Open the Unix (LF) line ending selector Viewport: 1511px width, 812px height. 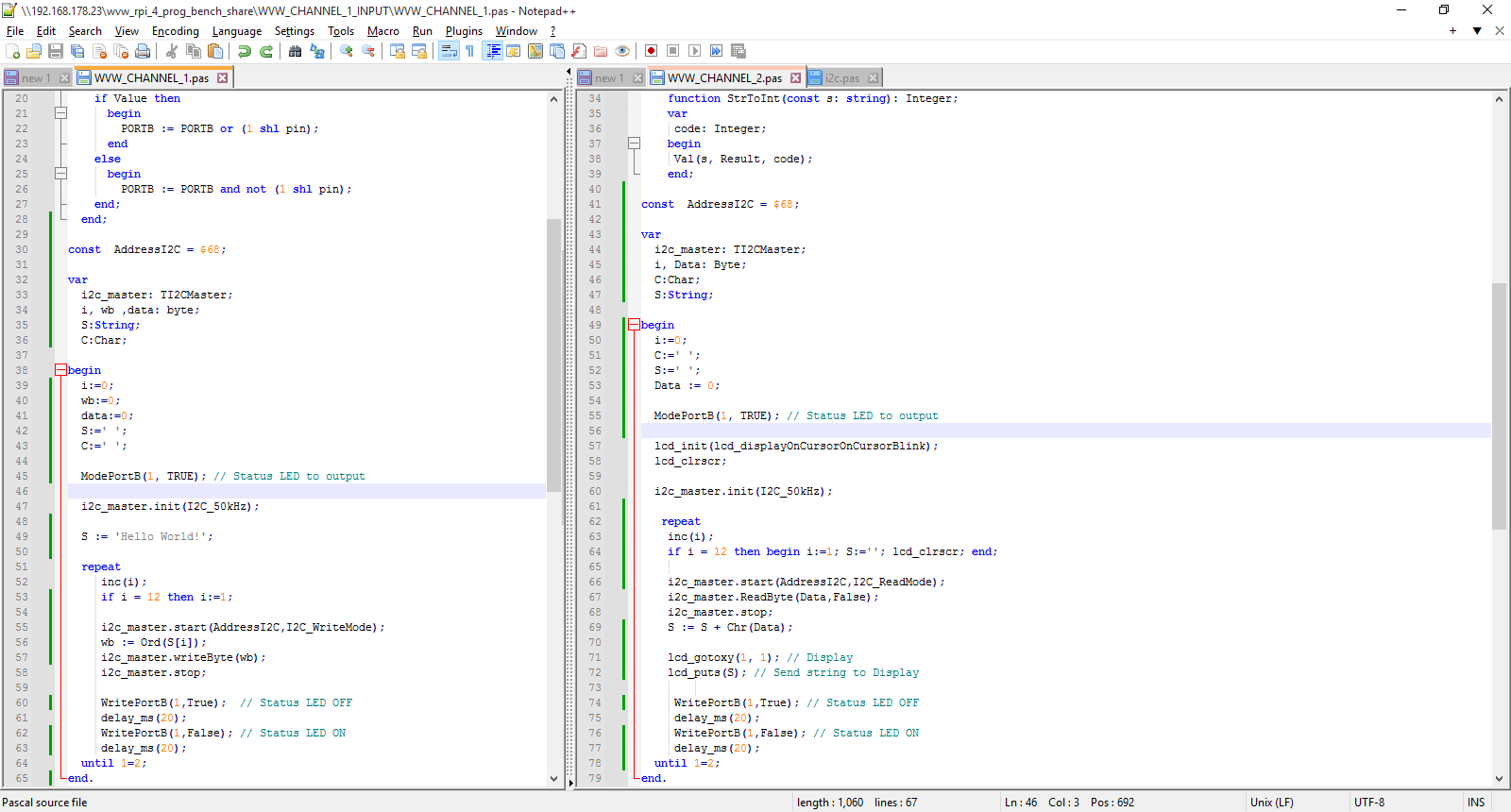[1272, 803]
